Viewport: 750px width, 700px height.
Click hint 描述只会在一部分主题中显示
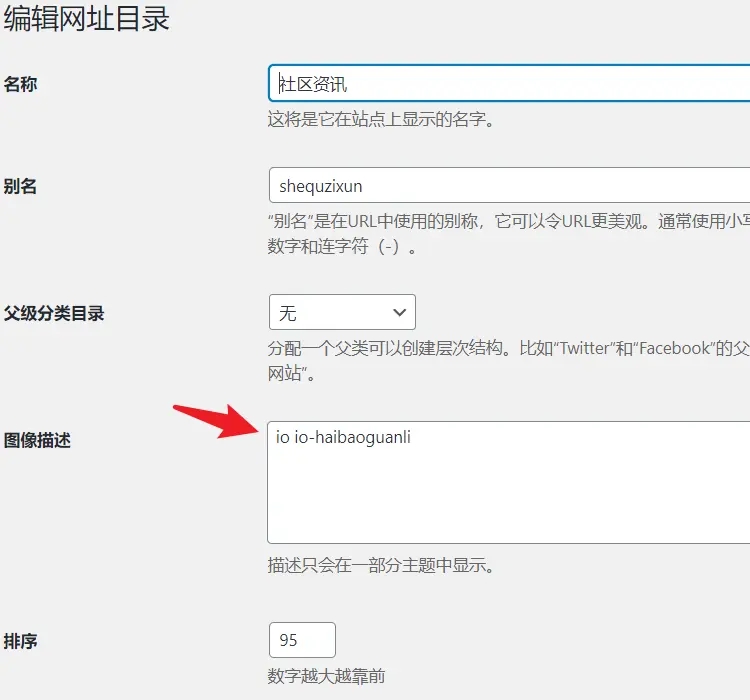[x=381, y=566]
